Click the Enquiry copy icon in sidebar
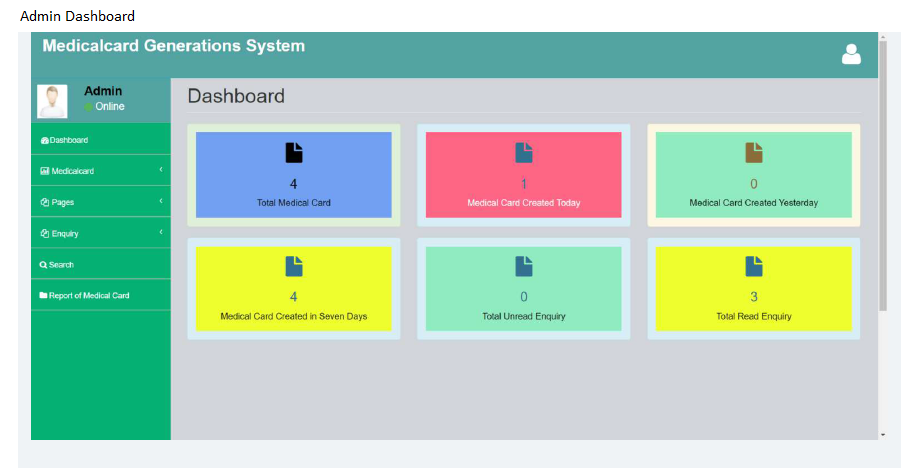Image resolution: width=917 pixels, height=468 pixels. 44,233
